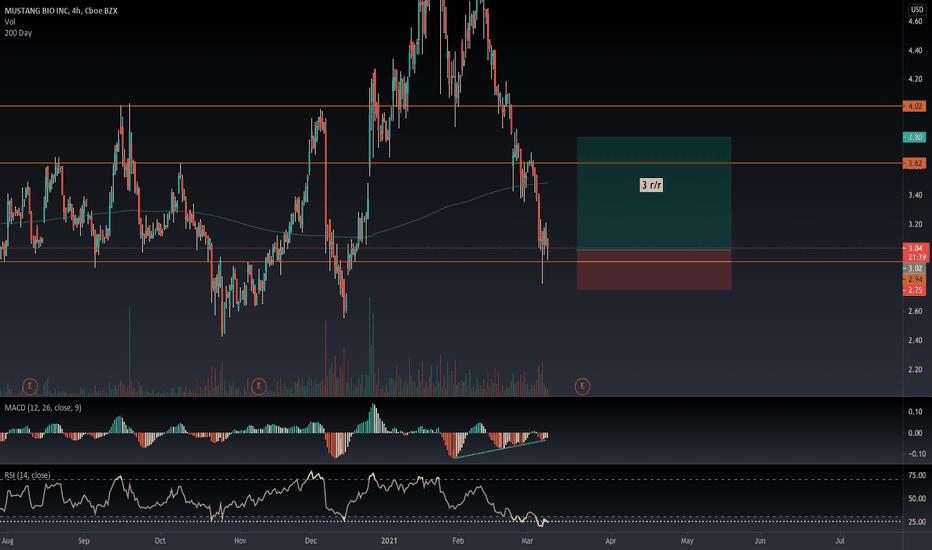The width and height of the screenshot is (932, 550).
Task: Click the orange 4.02 price label
Action: point(914,106)
